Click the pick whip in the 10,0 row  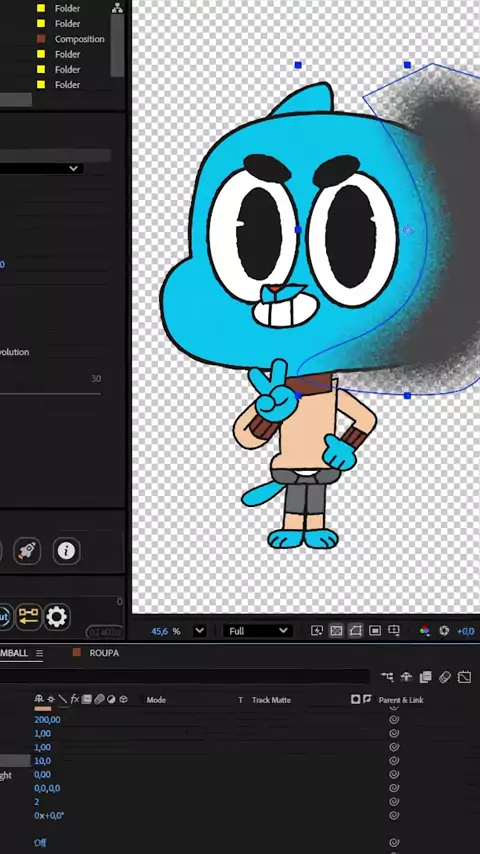394,761
